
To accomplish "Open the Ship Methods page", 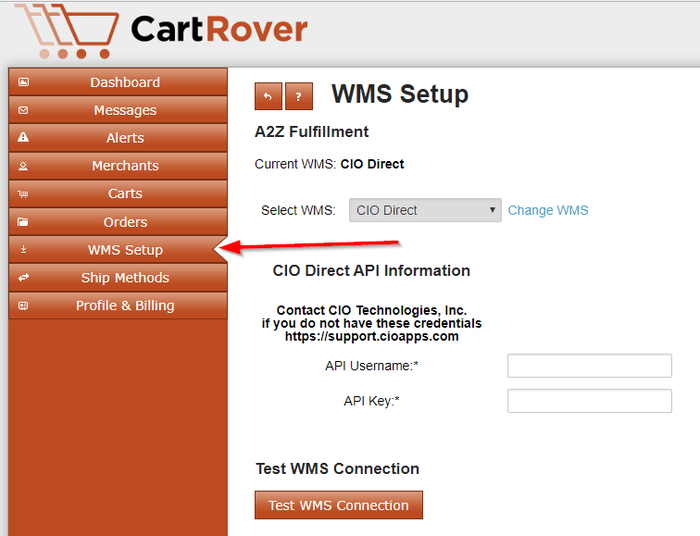I will click(x=118, y=278).
